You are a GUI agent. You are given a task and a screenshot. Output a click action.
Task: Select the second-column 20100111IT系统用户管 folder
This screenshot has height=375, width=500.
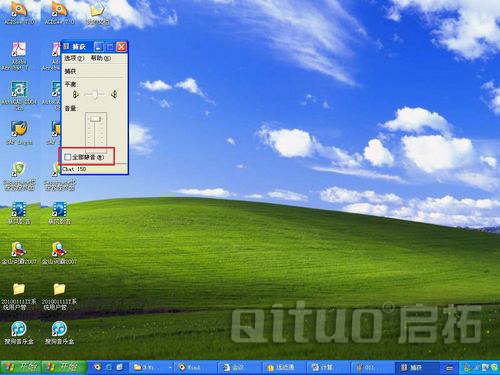coord(59,296)
